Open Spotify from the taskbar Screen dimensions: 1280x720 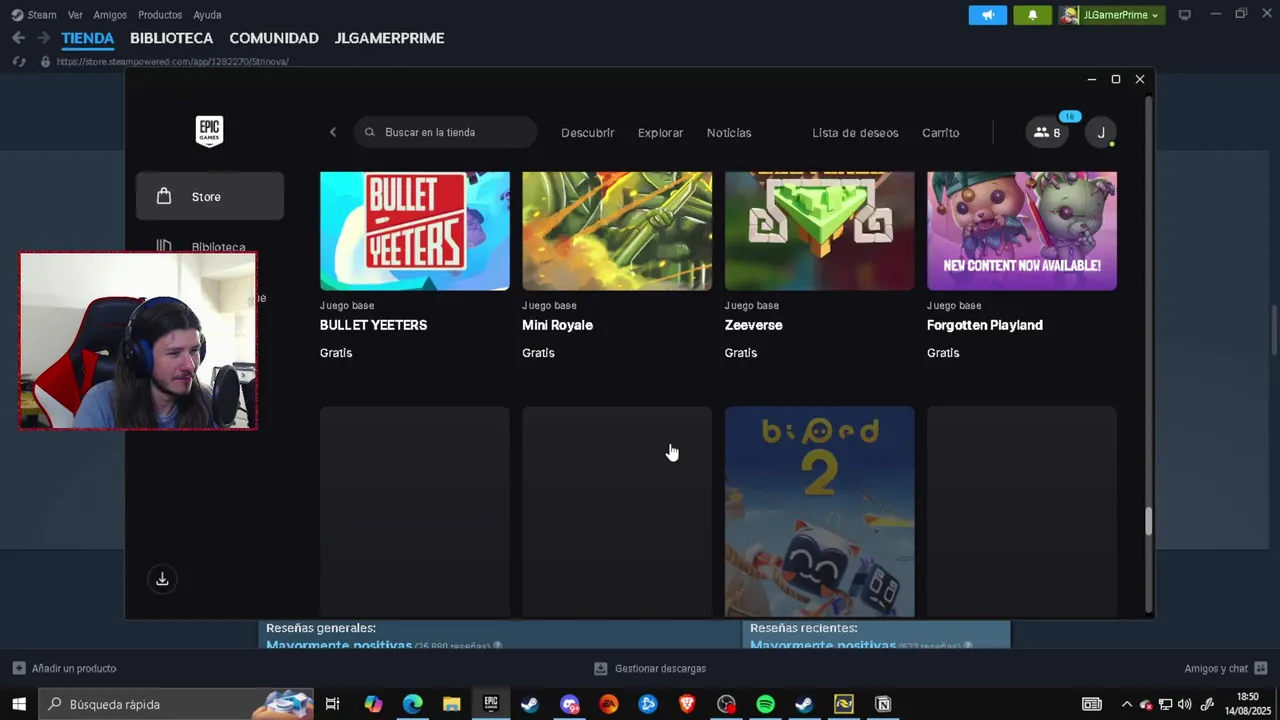tap(765, 704)
